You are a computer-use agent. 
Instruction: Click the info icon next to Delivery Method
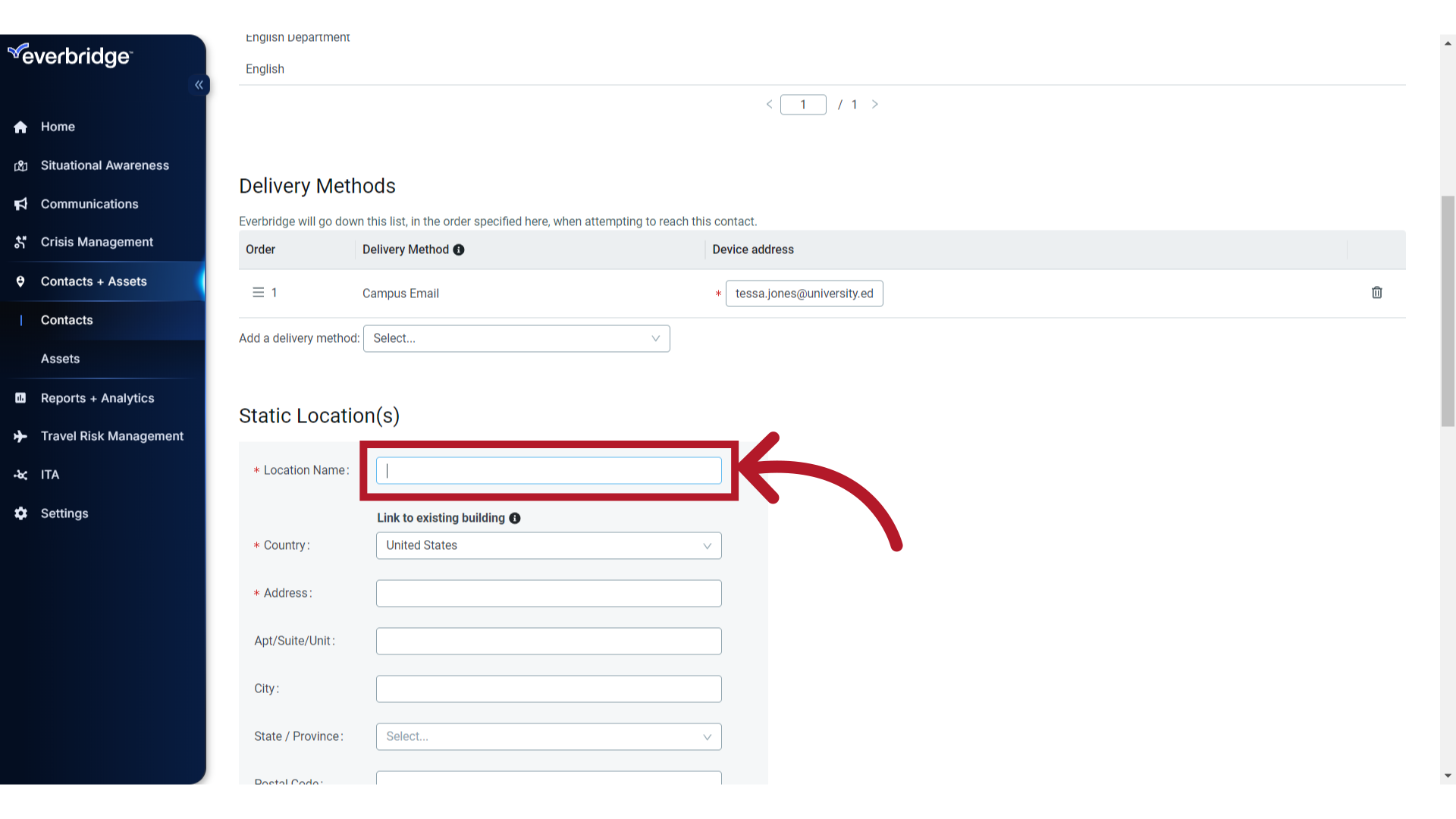(459, 250)
